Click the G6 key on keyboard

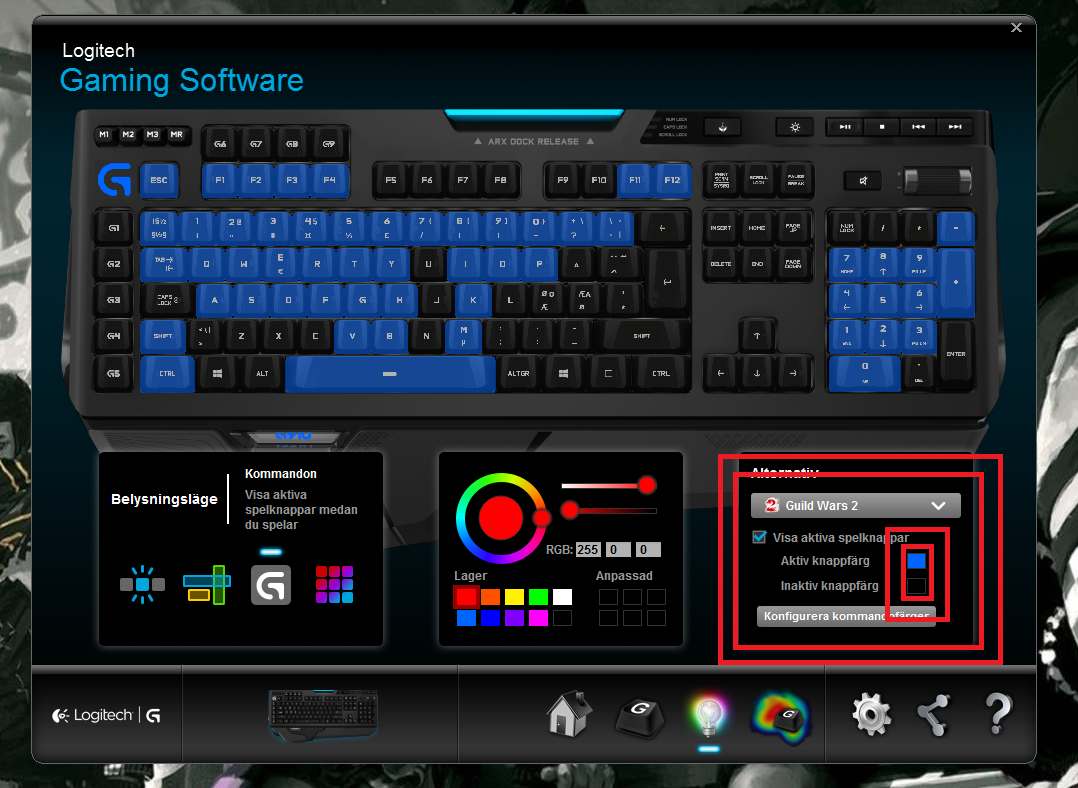click(x=220, y=144)
